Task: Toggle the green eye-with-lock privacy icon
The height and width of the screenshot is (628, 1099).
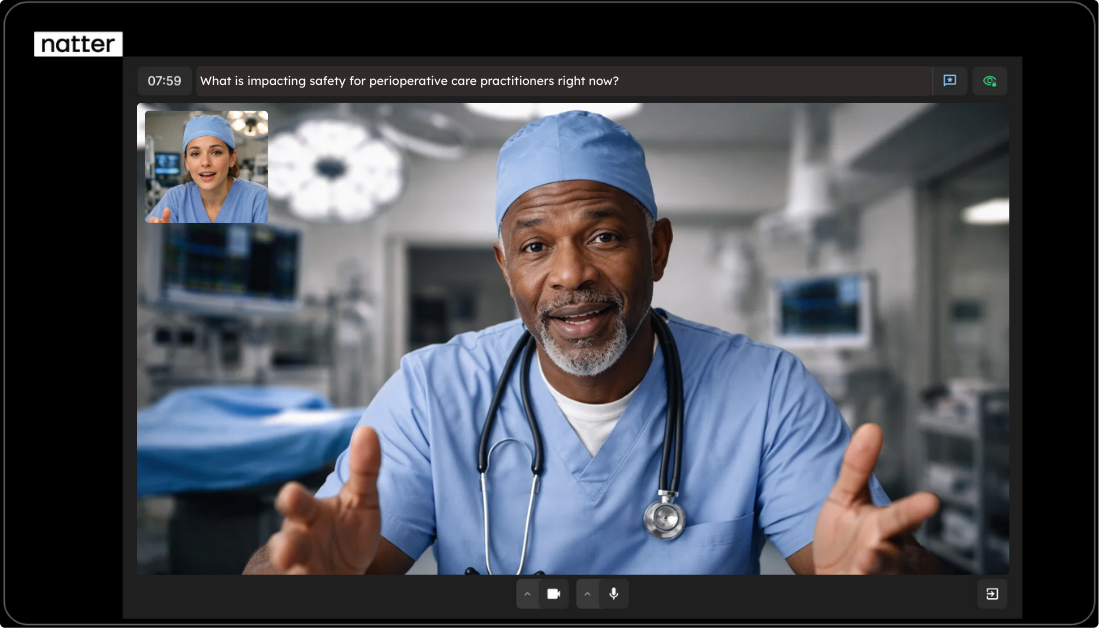Action: [989, 81]
